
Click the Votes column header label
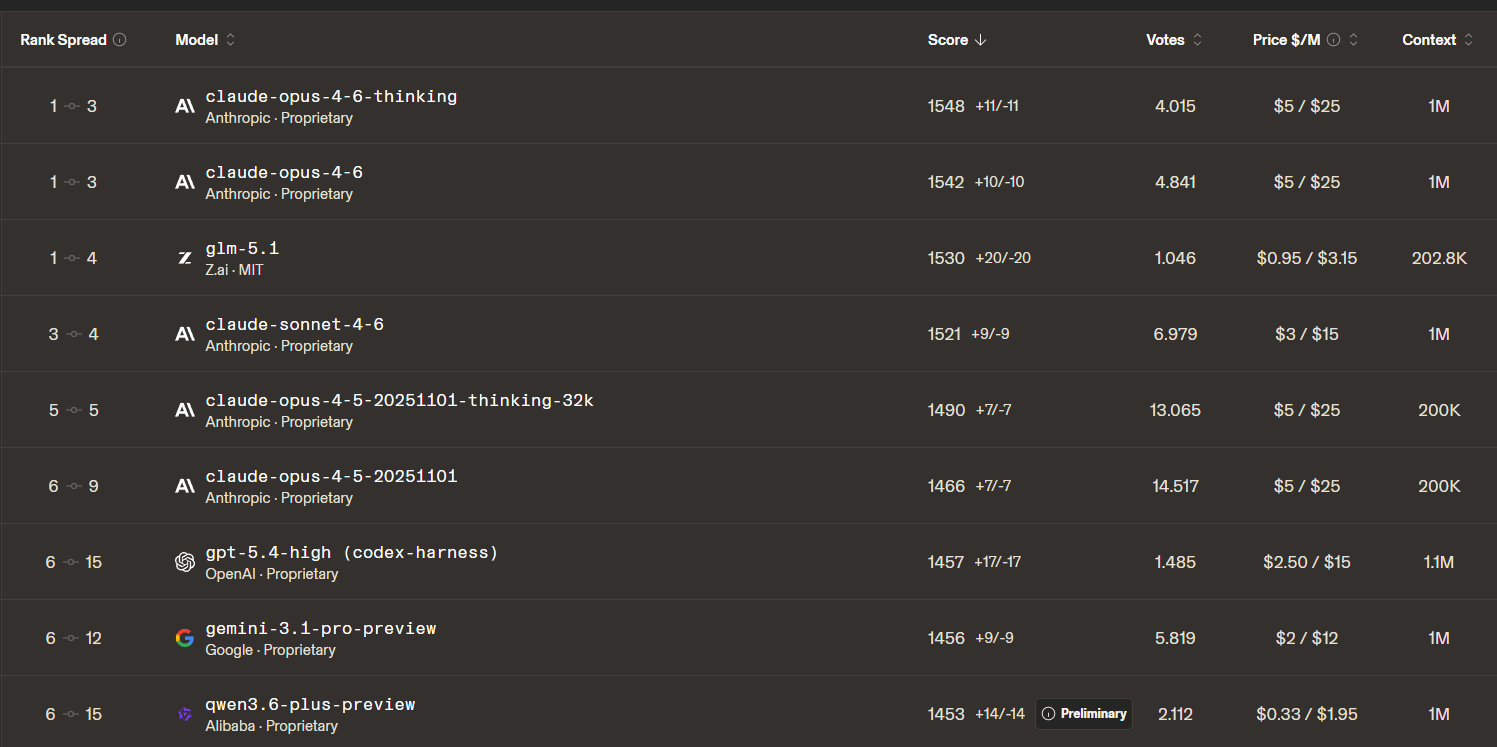(1166, 40)
